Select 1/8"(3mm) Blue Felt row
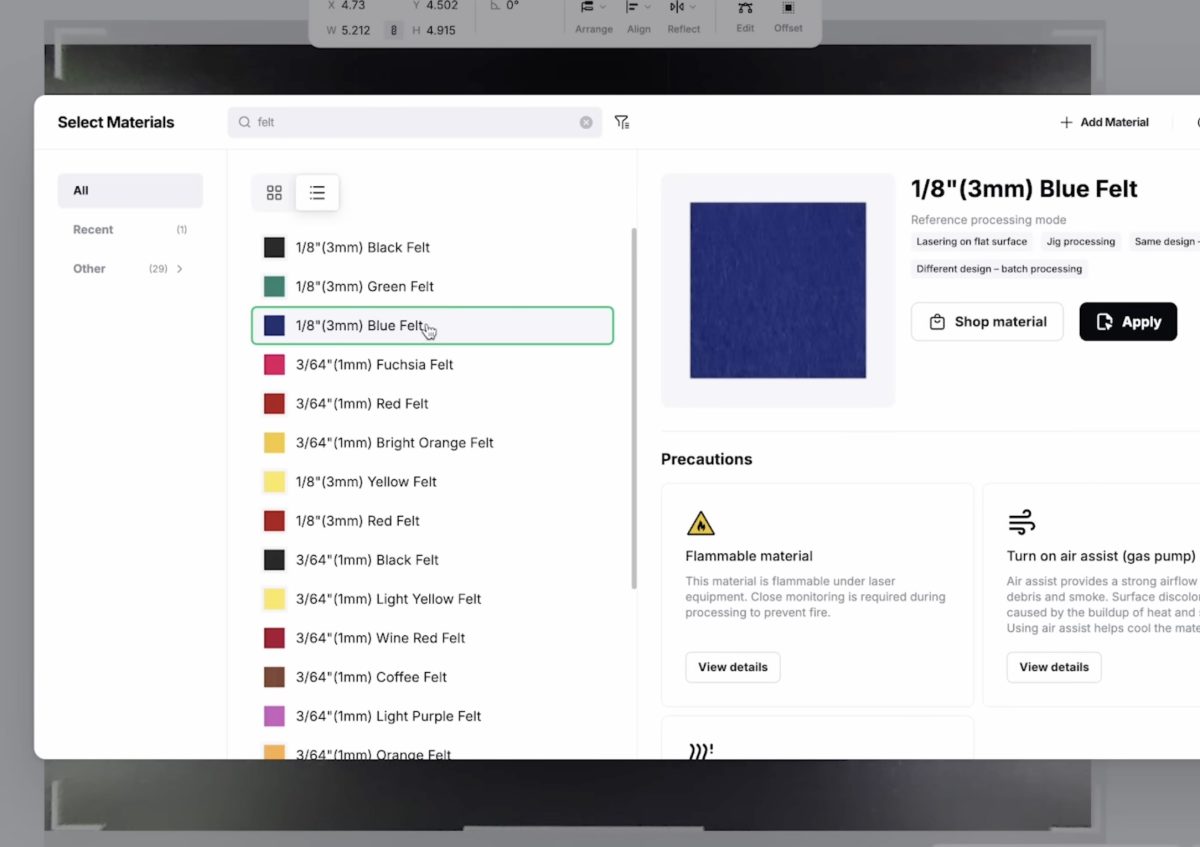The width and height of the screenshot is (1200, 847). click(x=432, y=325)
